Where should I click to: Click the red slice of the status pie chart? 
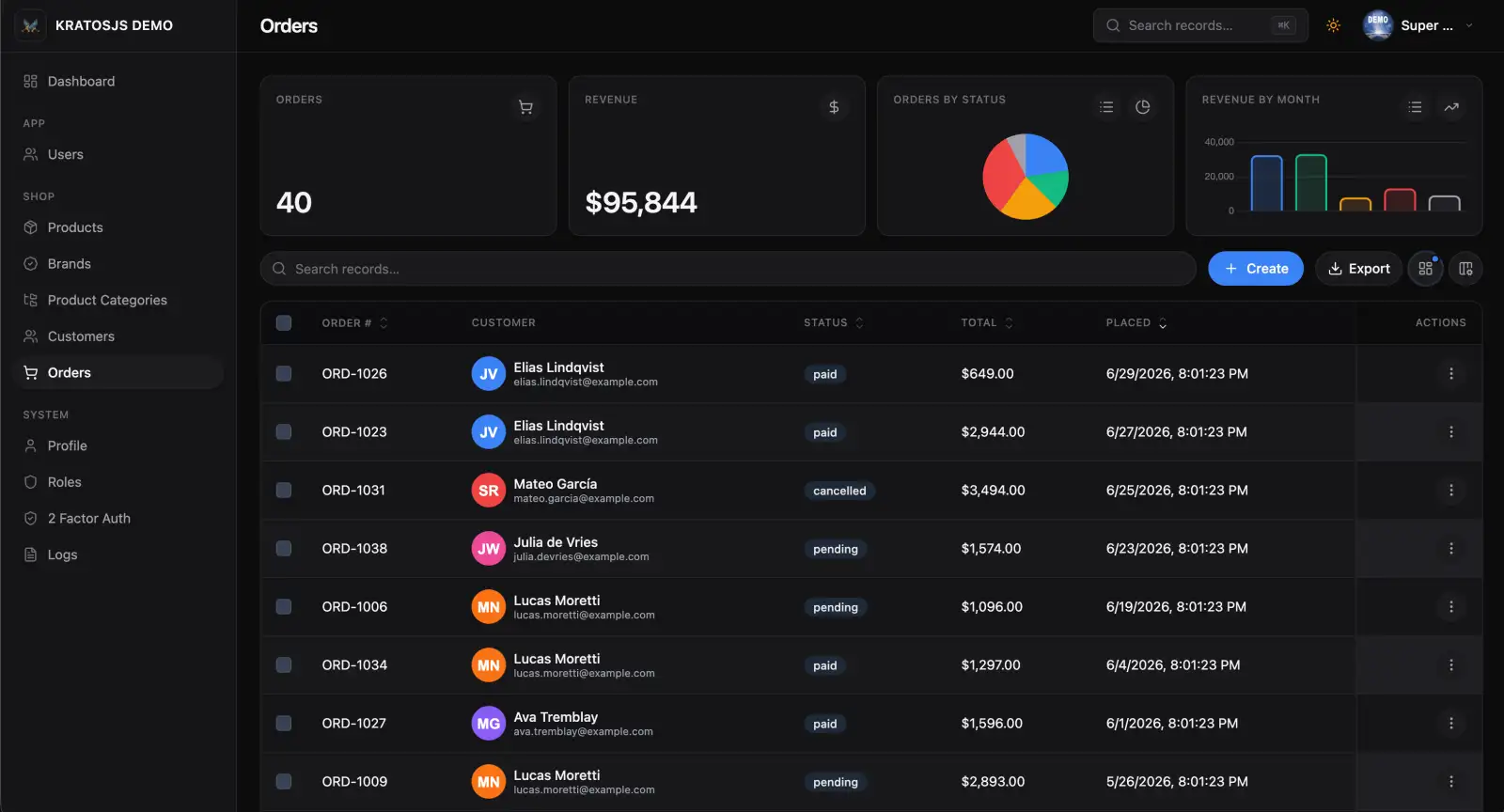[1000, 179]
